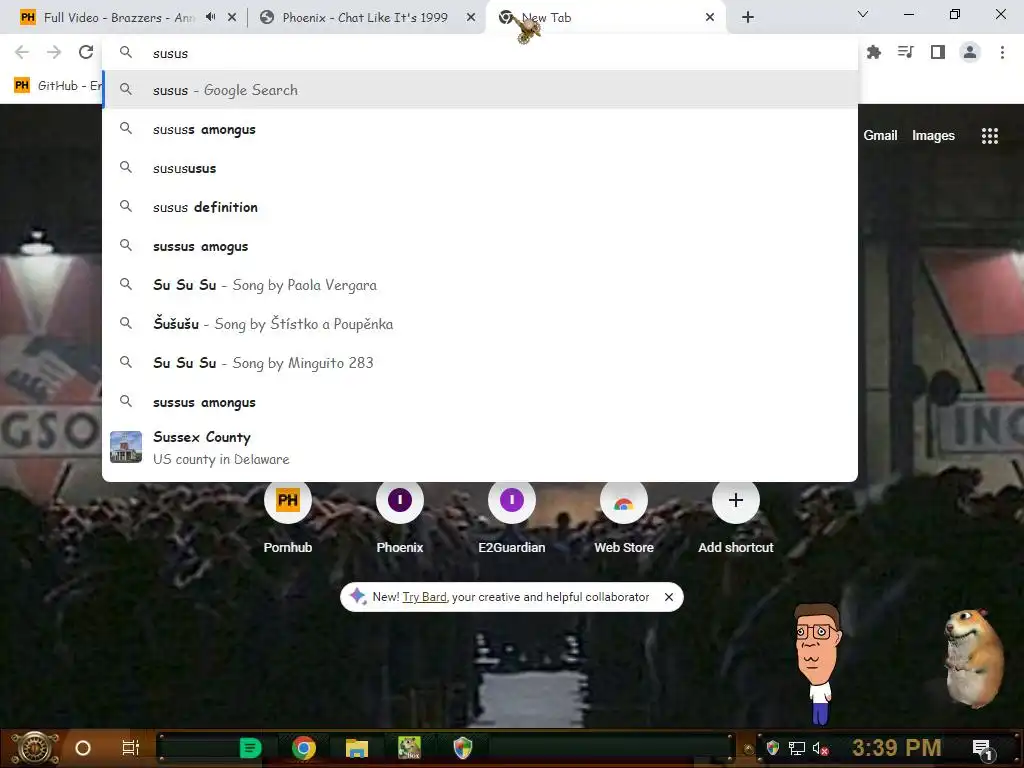Viewport: 1024px width, 768px height.
Task: Open the Web Store shortcut
Action: pos(624,518)
